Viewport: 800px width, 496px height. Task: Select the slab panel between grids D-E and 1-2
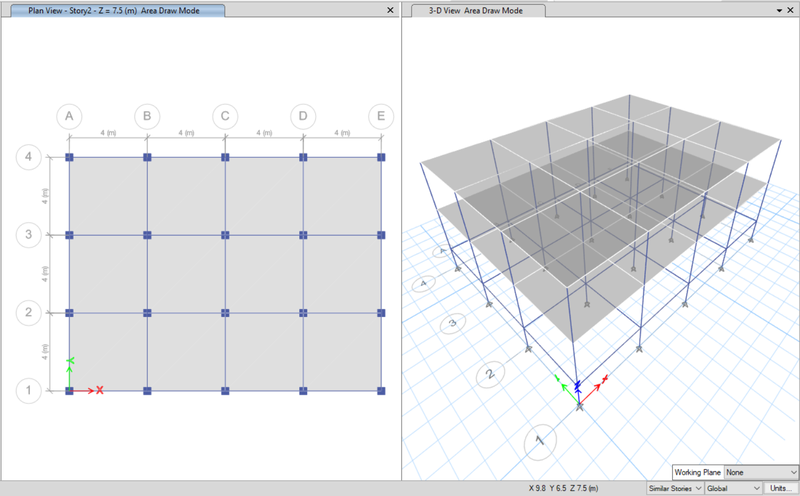[x=342, y=352]
